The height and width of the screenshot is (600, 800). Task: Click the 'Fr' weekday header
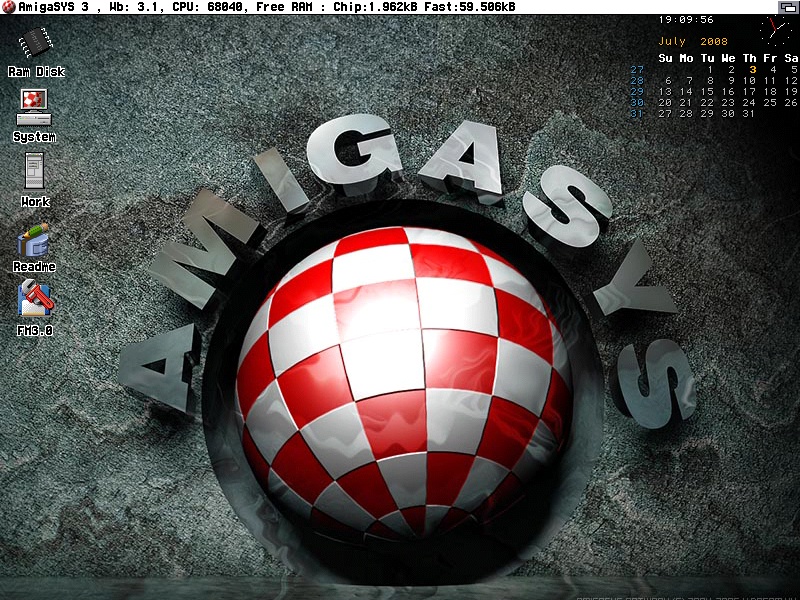(x=770, y=58)
